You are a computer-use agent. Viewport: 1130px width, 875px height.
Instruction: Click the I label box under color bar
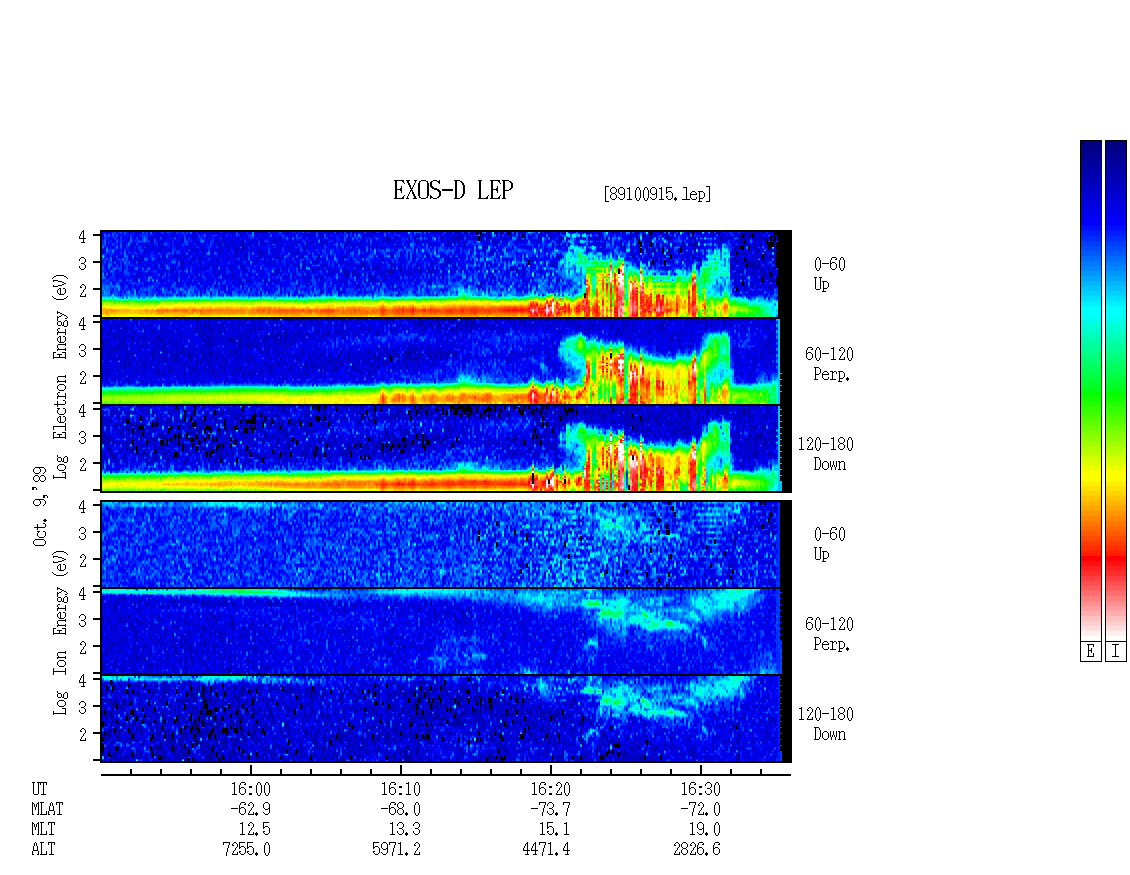coord(1116,652)
